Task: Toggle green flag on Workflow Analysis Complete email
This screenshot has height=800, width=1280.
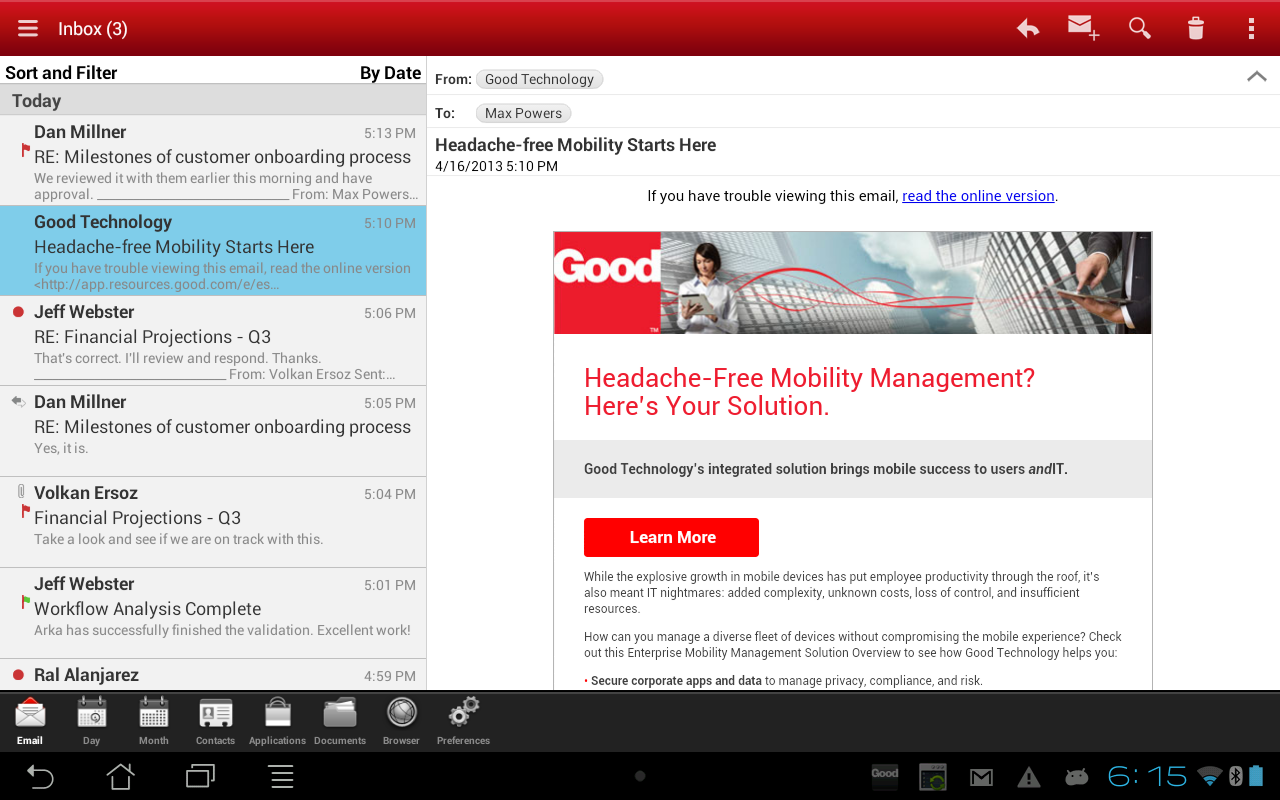Action: point(26,602)
